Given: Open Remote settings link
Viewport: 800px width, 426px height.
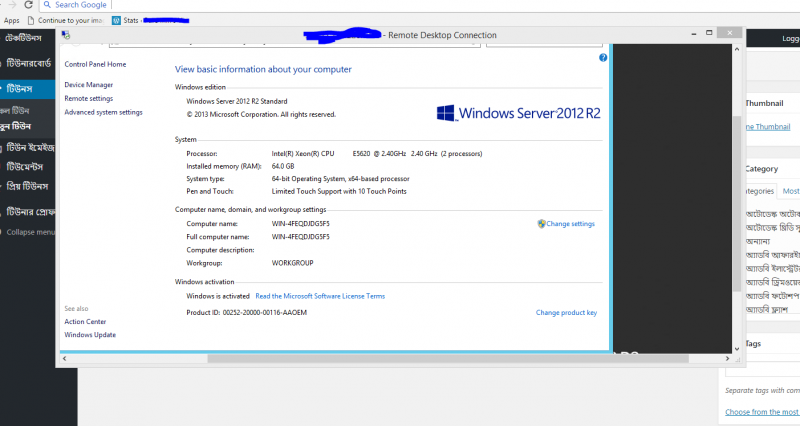Looking at the screenshot, I should [89, 98].
